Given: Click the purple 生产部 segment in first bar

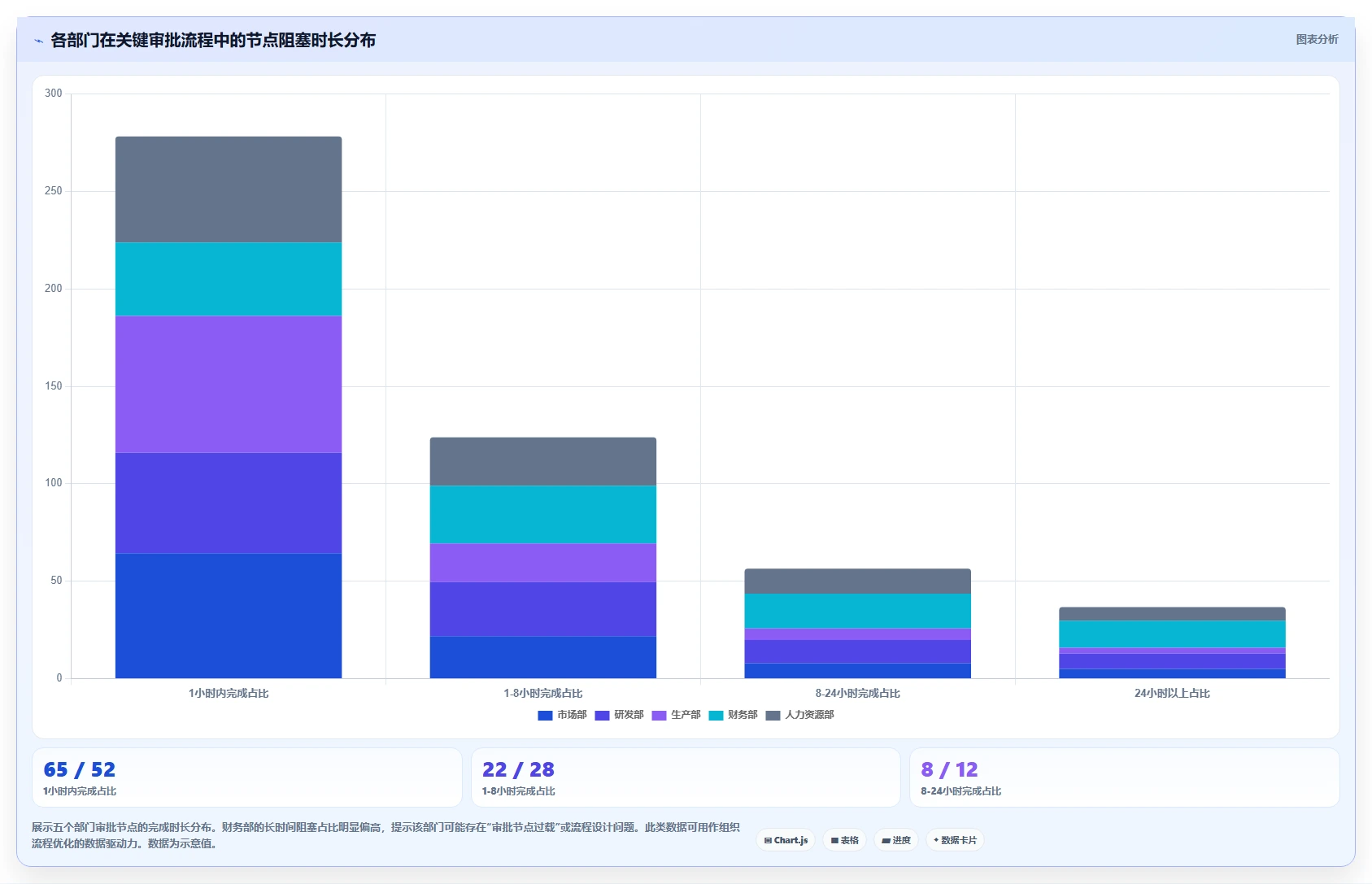Looking at the screenshot, I should [229, 384].
